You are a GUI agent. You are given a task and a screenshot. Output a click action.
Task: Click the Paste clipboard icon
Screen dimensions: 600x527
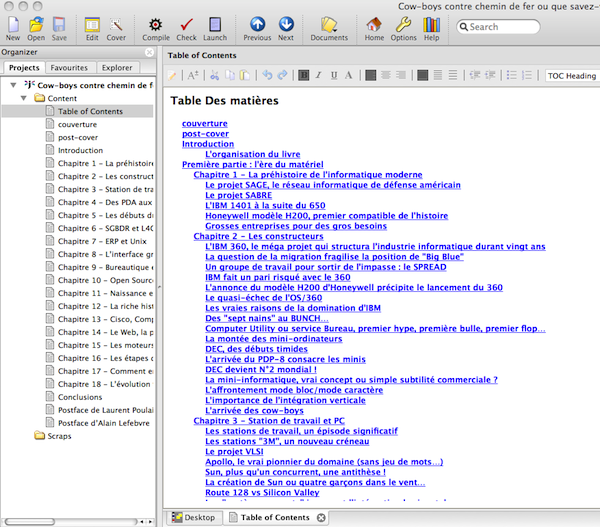(245, 75)
